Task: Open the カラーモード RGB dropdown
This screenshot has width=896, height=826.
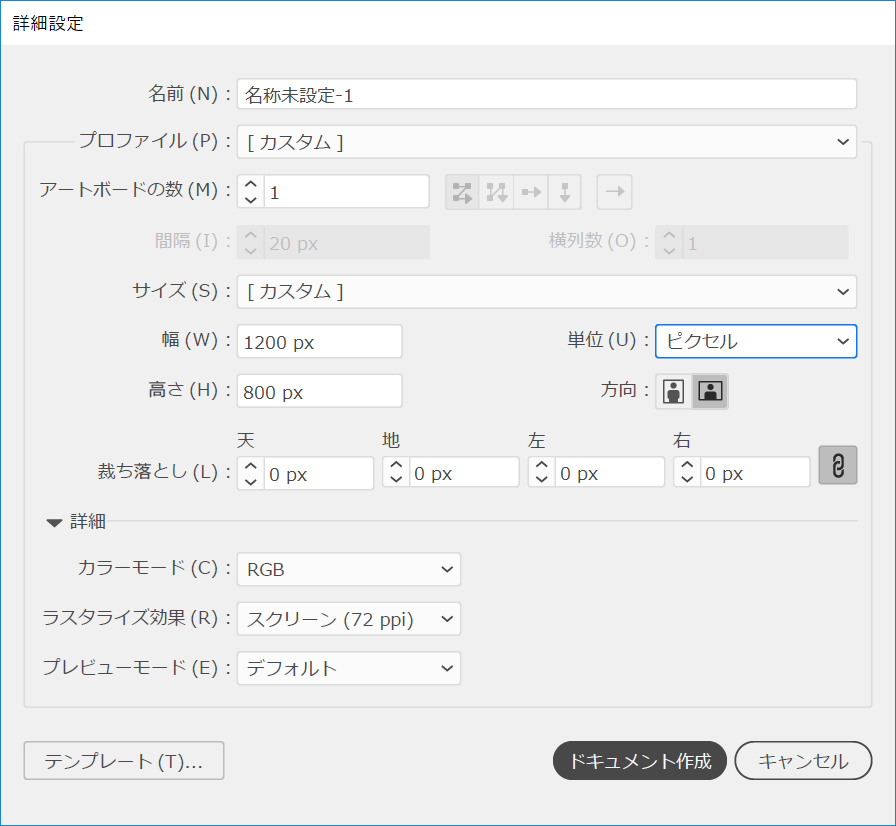Action: 348,569
